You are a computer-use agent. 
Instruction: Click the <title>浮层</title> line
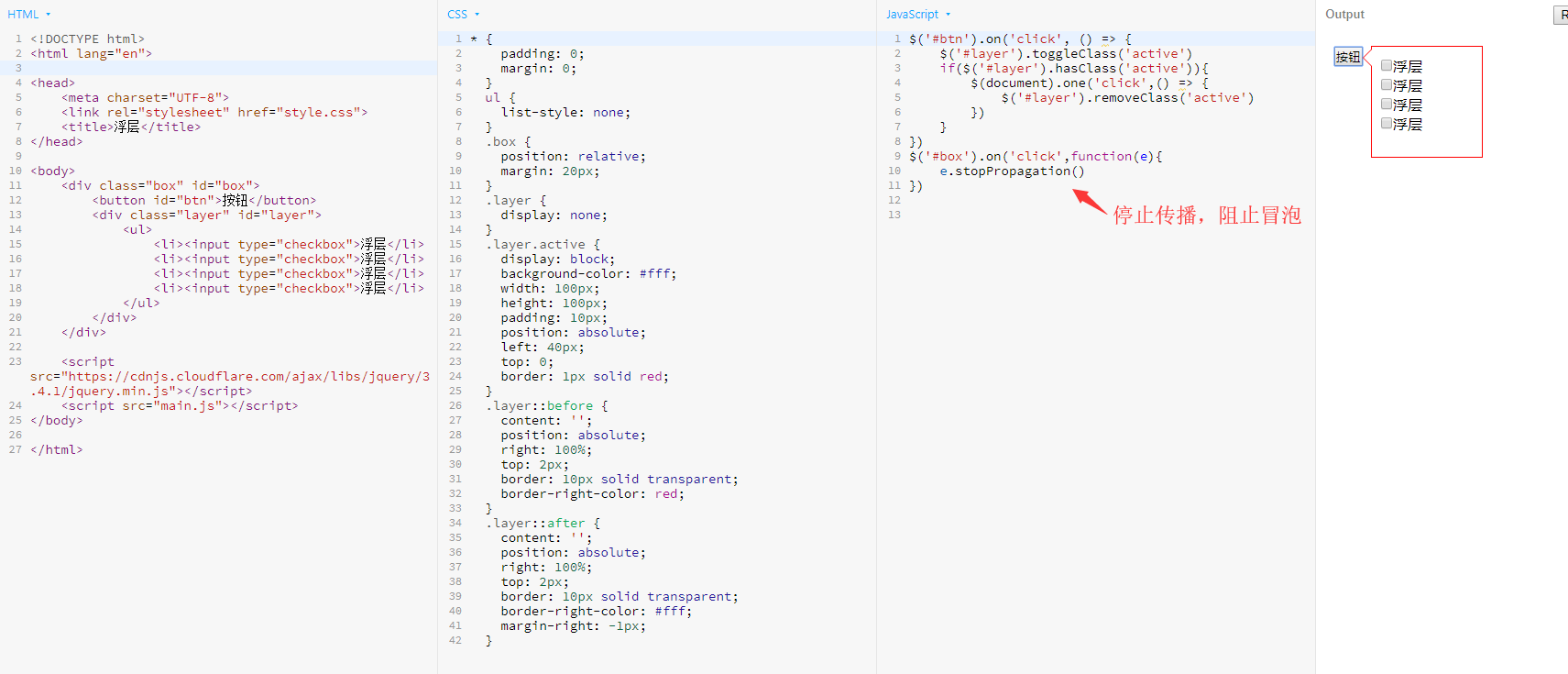(131, 127)
